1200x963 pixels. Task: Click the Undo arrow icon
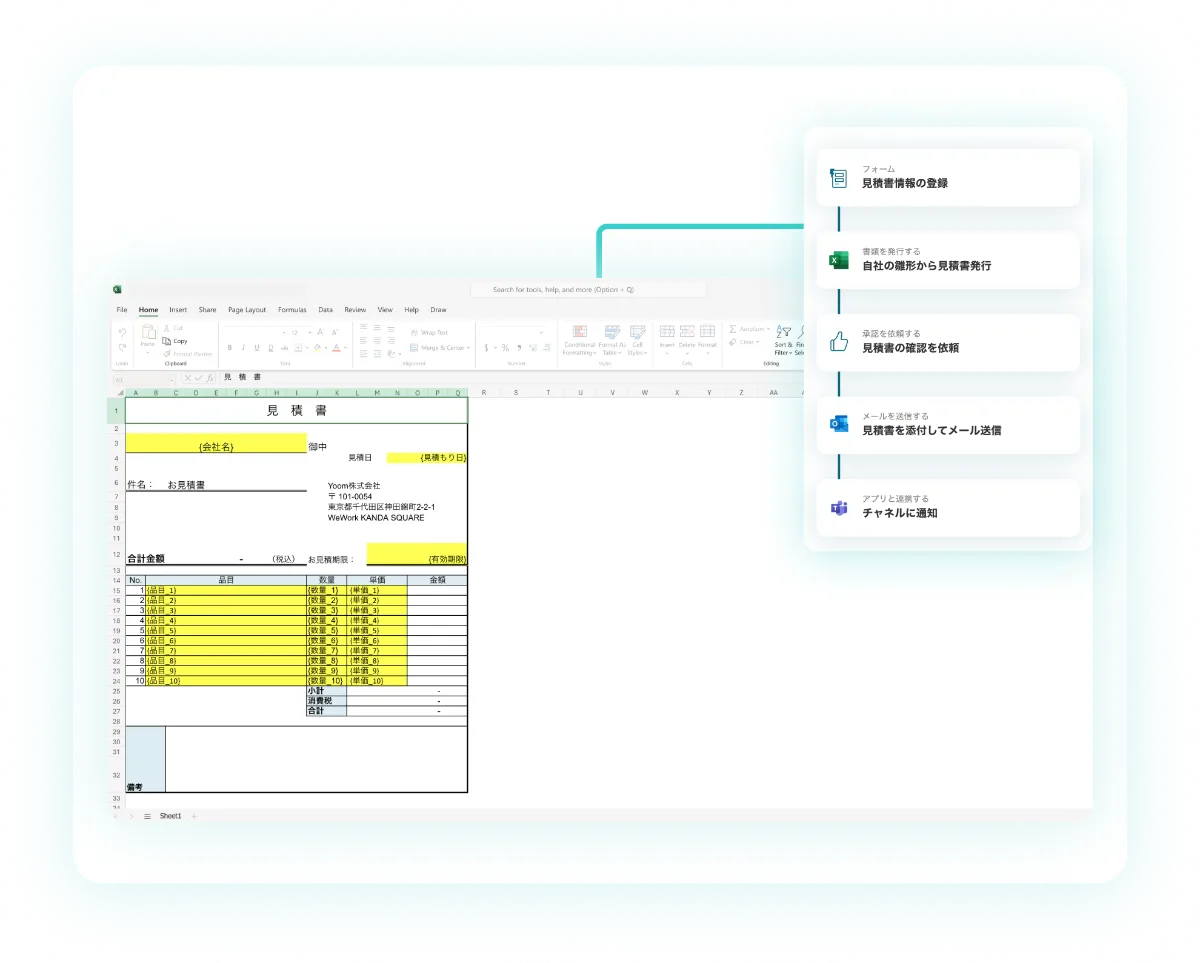(x=122, y=332)
